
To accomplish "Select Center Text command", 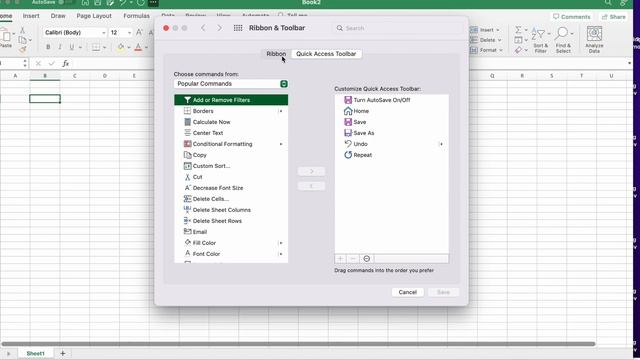I will (x=231, y=133).
